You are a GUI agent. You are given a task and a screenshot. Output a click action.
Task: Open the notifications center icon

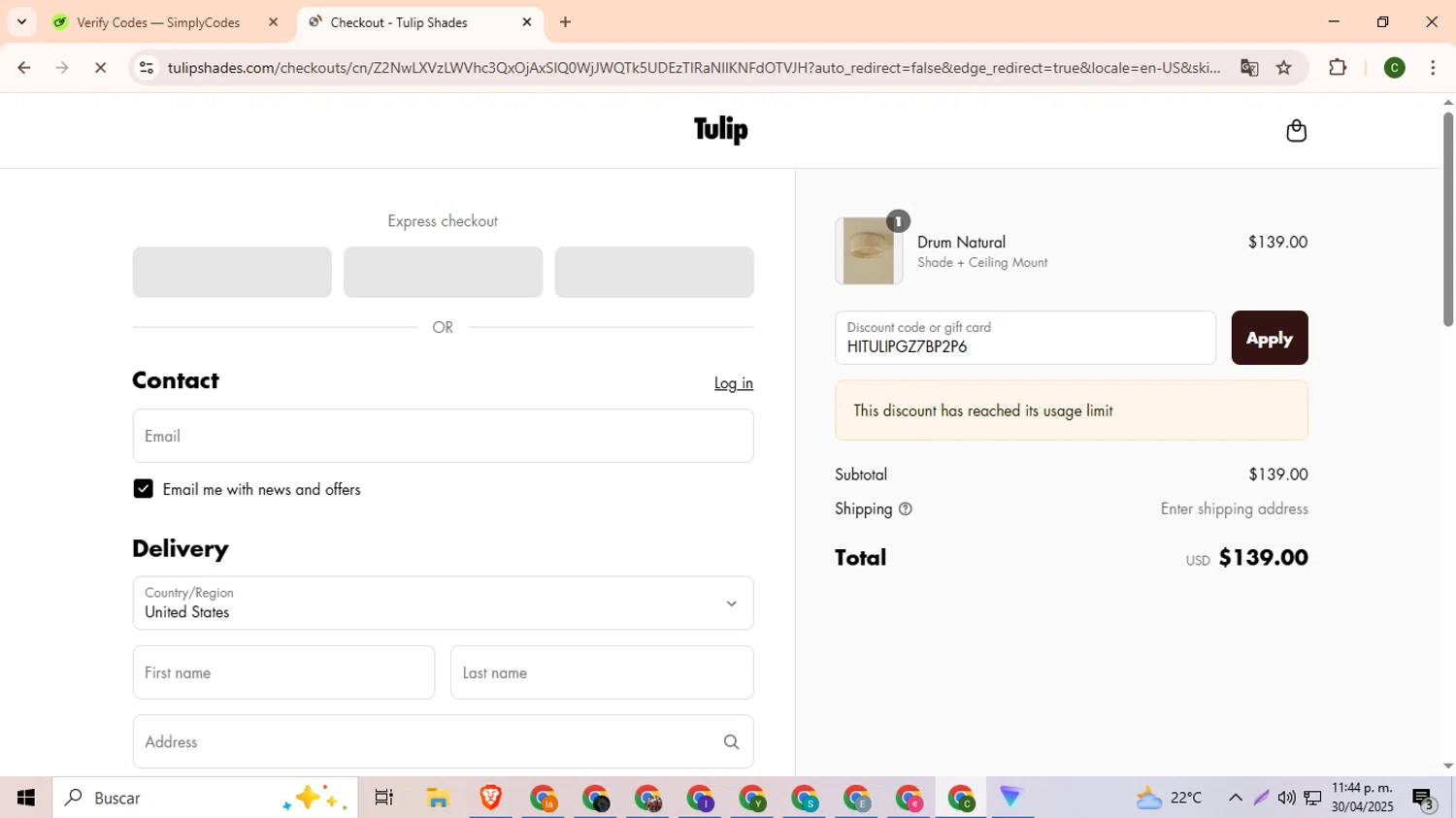[x=1424, y=799]
